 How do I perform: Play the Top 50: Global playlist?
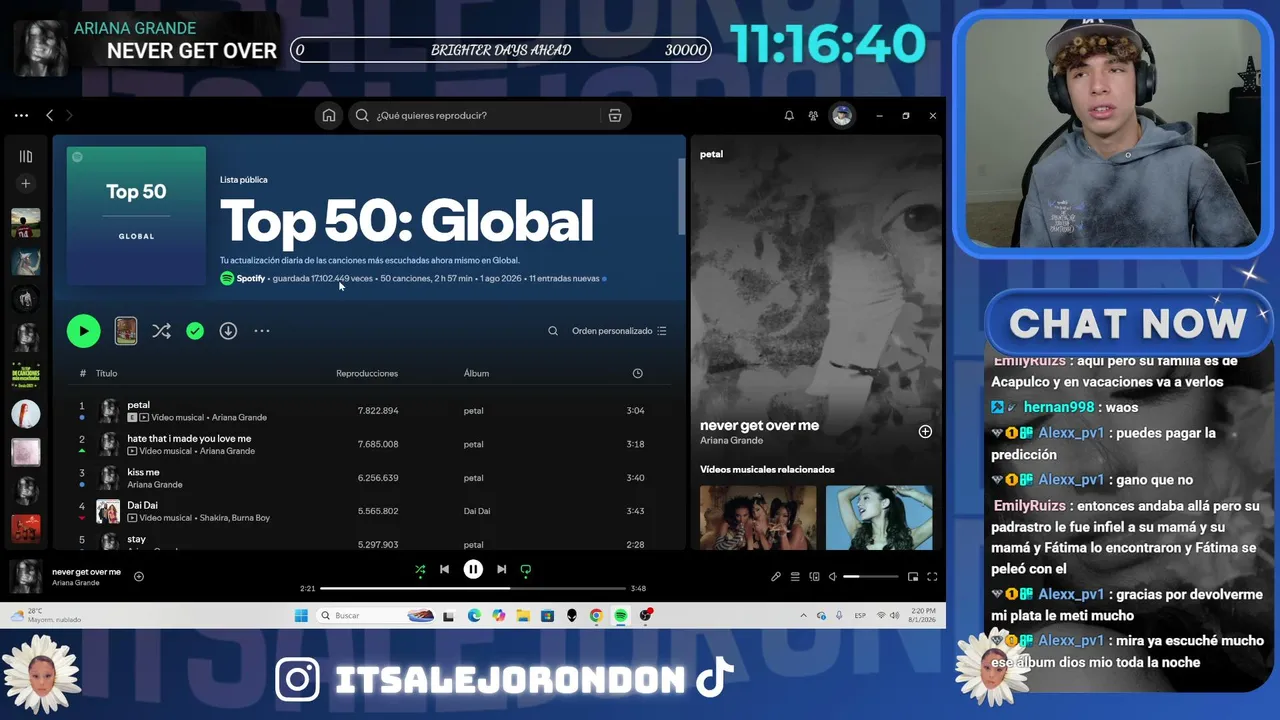click(x=83, y=331)
